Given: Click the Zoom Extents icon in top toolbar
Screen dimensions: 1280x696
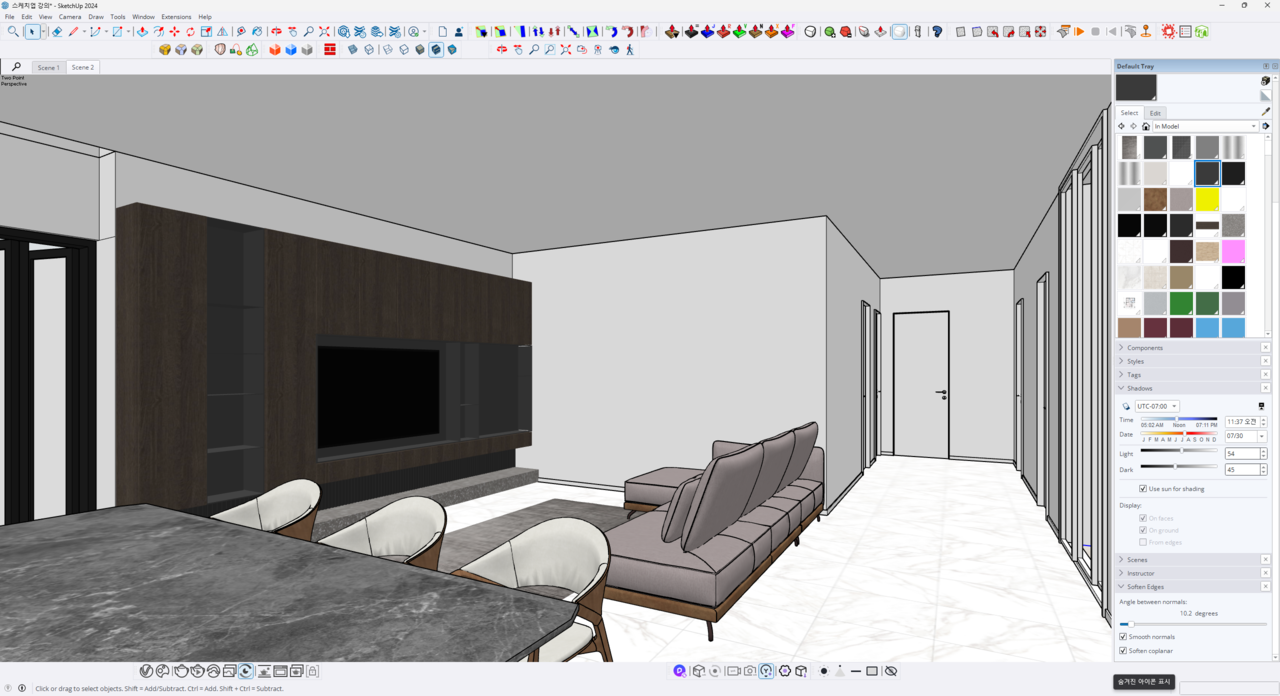Looking at the screenshot, I should click(324, 32).
